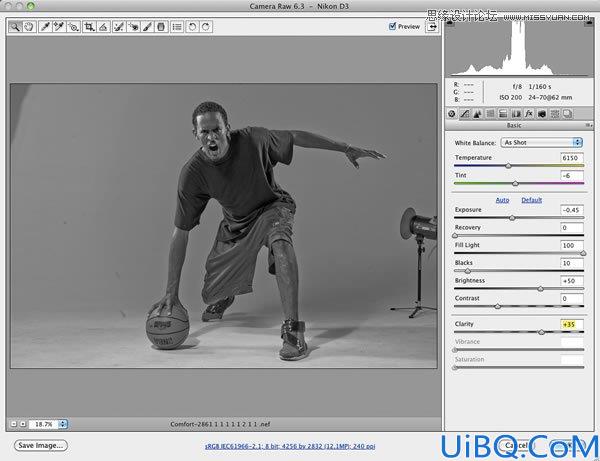Switch to the Tone Curve tab
This screenshot has height=461, width=600.
point(465,114)
